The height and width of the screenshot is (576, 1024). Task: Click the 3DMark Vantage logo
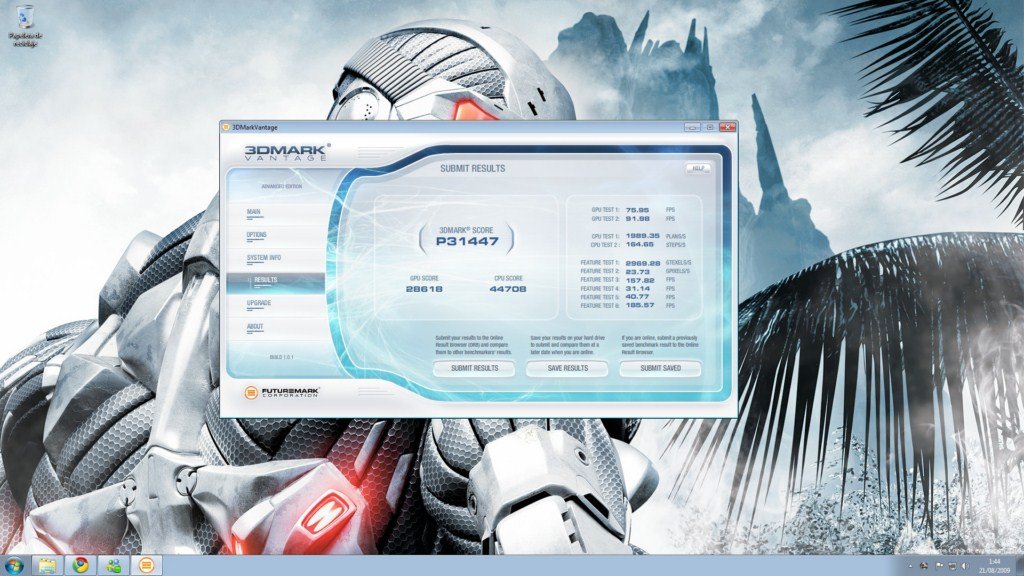tap(287, 153)
